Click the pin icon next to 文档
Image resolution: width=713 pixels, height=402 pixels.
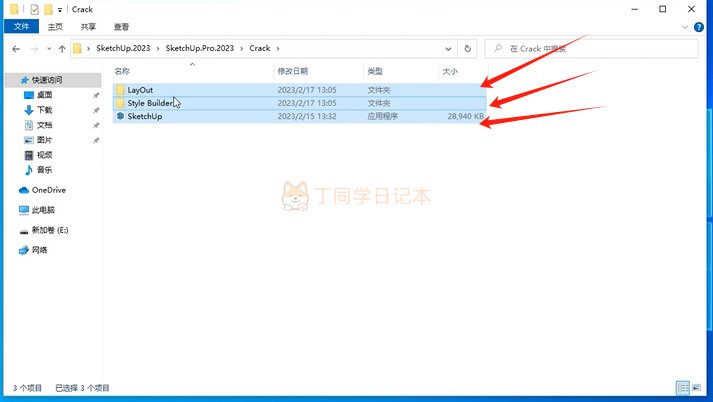point(96,126)
